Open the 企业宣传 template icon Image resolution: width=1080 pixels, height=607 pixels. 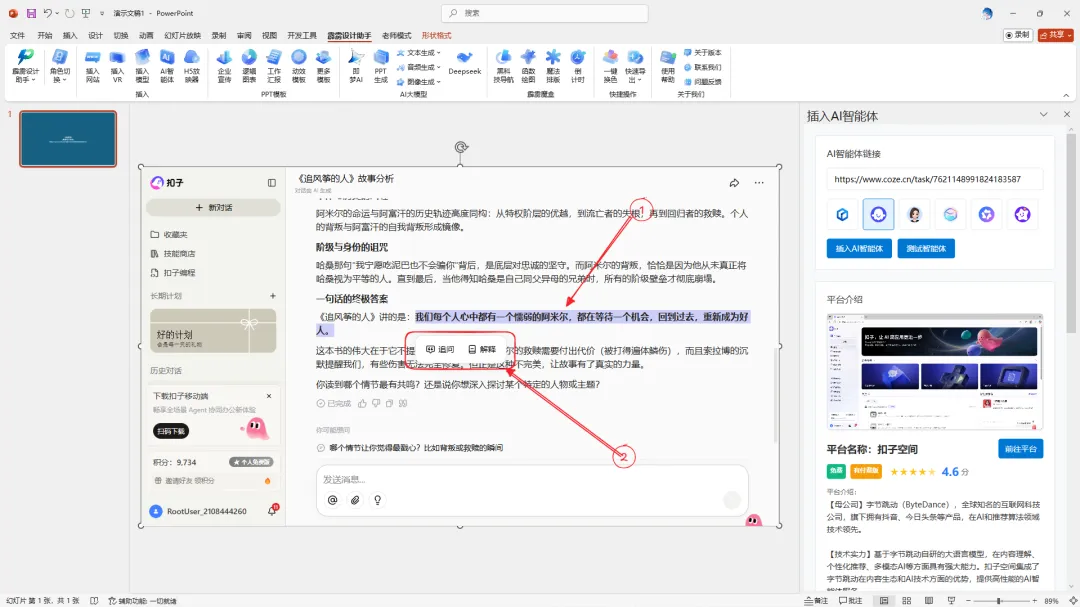(225, 66)
